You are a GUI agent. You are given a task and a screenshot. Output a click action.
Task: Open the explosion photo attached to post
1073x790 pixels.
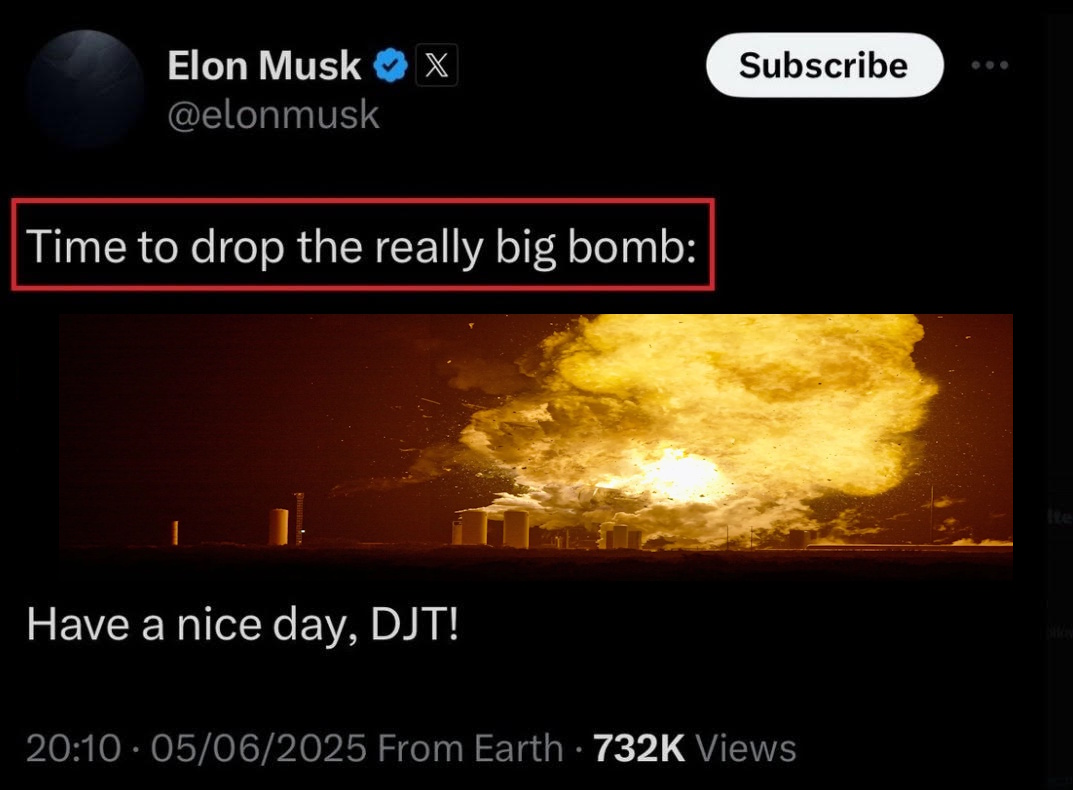536,446
